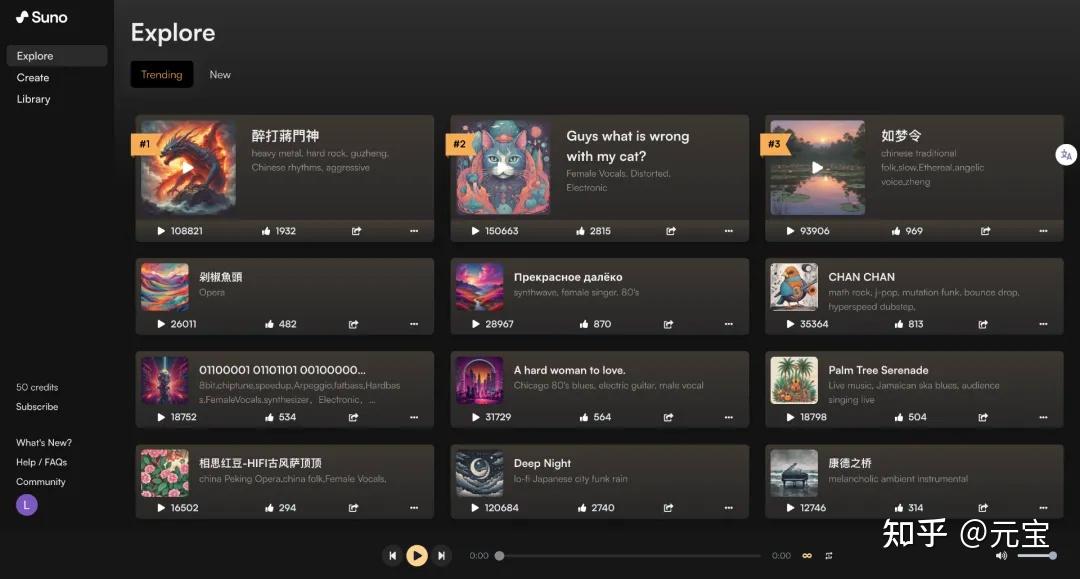Click the share icon on 醉打蔣門神 card
The height and width of the screenshot is (579, 1080).
click(x=356, y=231)
